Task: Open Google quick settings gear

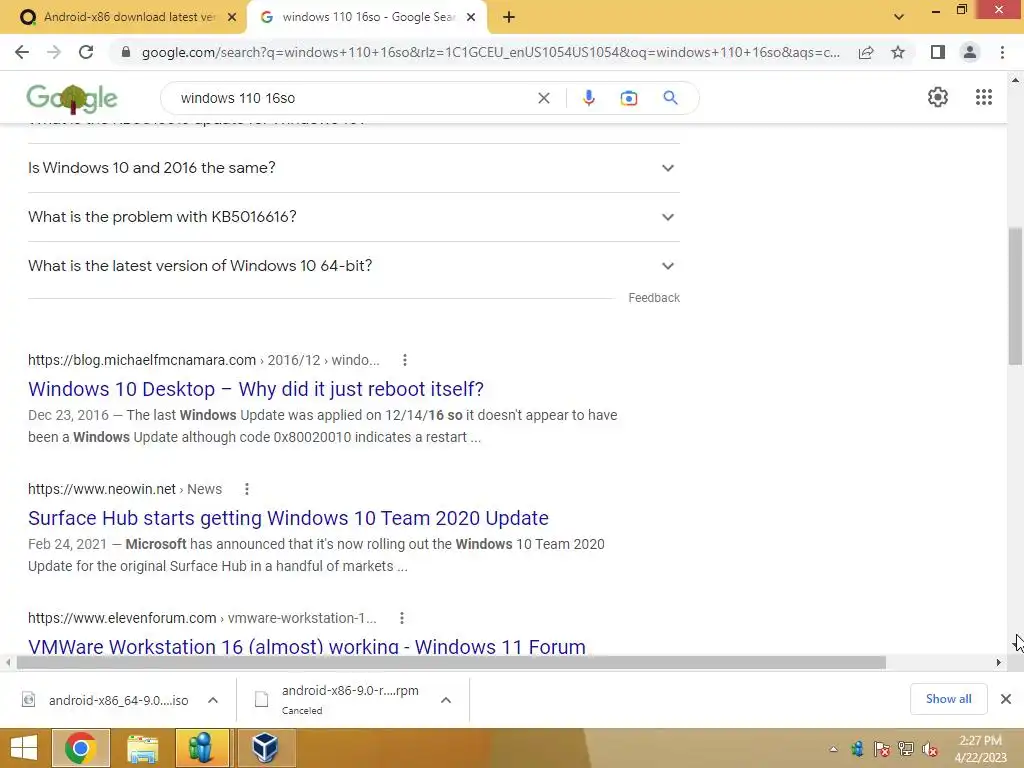Action: pos(938,97)
